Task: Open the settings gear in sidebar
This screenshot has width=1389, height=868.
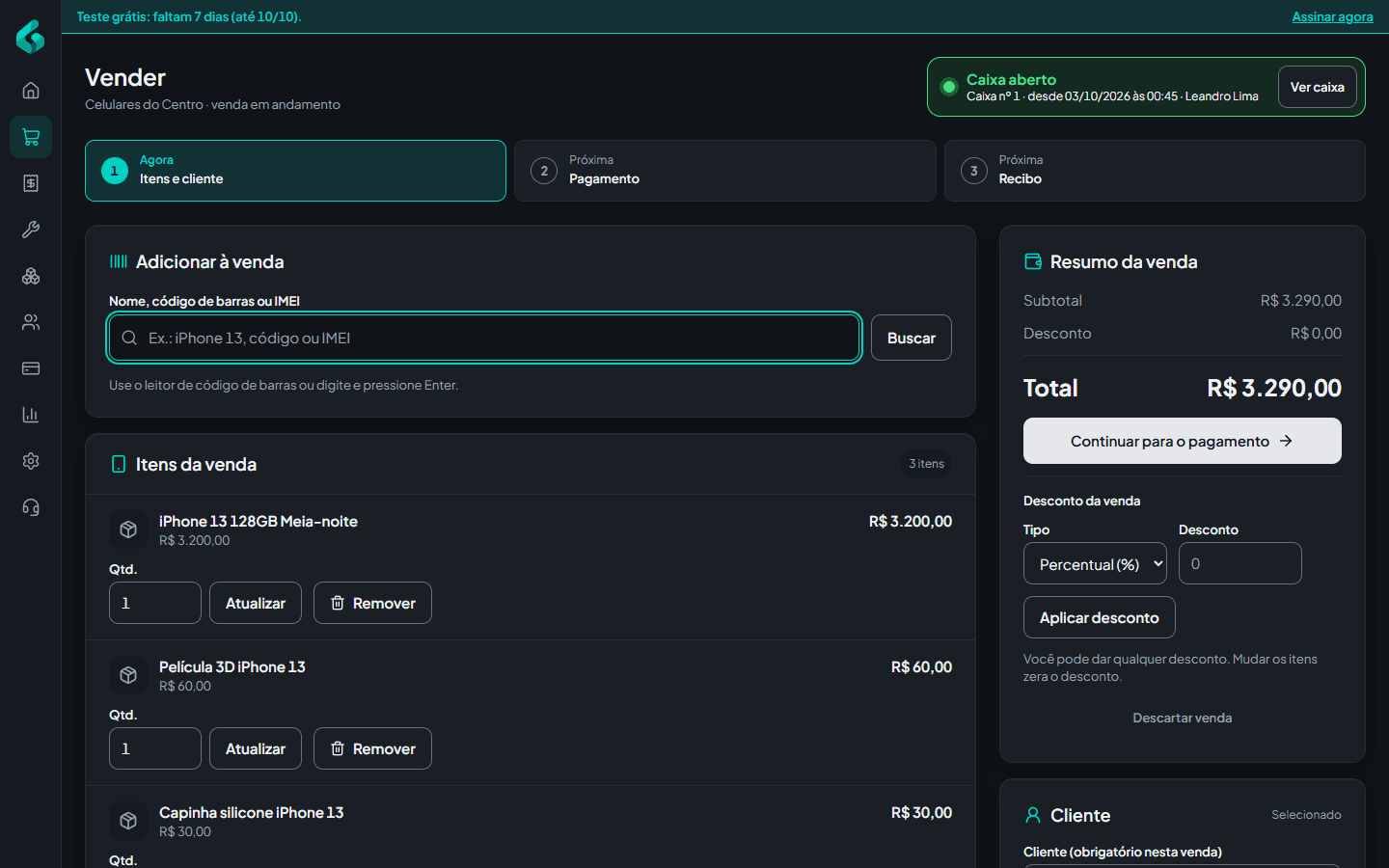Action: click(31, 461)
